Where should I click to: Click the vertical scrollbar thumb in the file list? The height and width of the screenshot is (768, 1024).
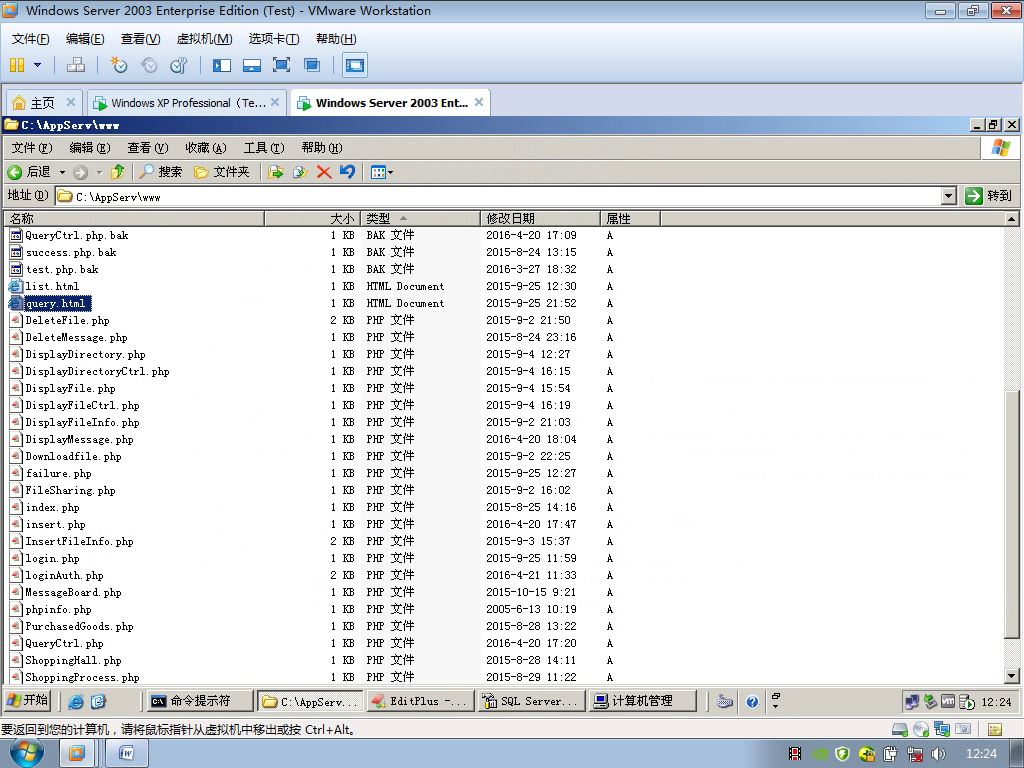1012,516
